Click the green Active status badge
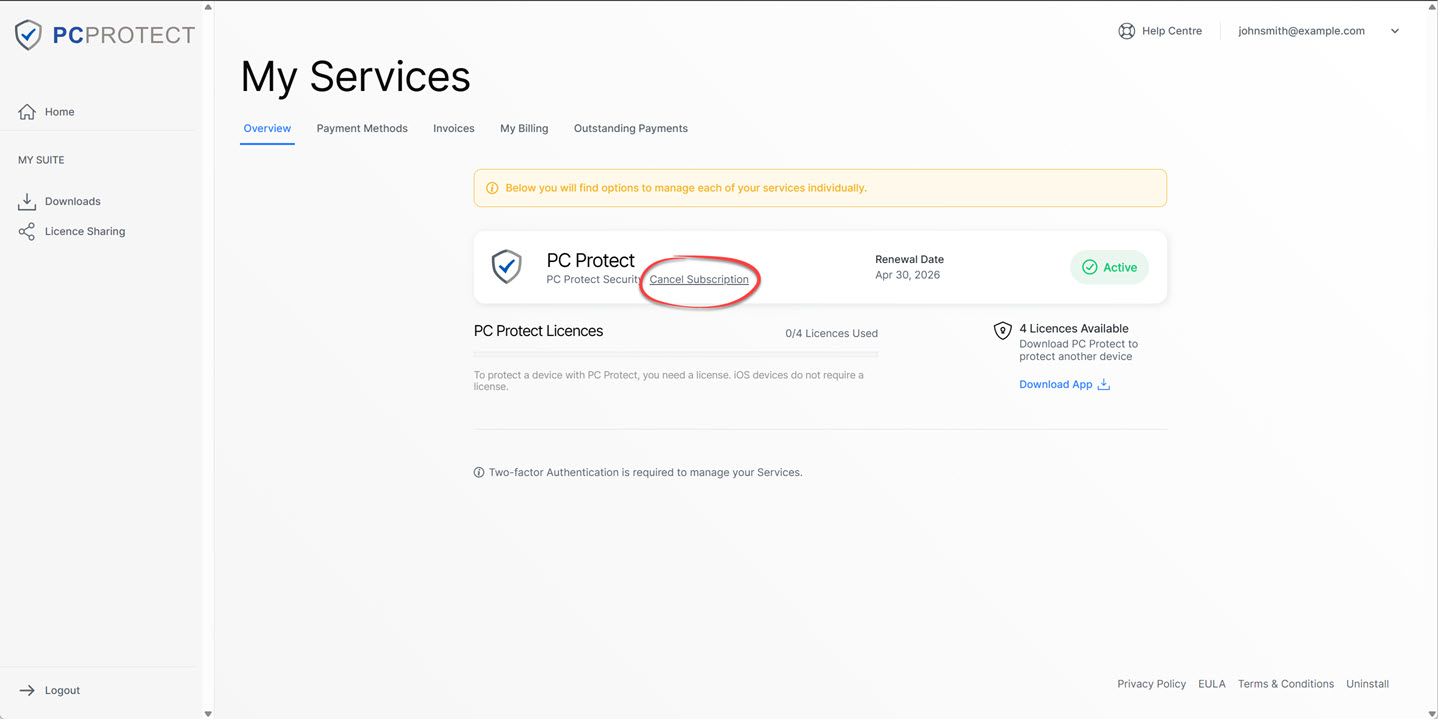 [x=1109, y=268]
